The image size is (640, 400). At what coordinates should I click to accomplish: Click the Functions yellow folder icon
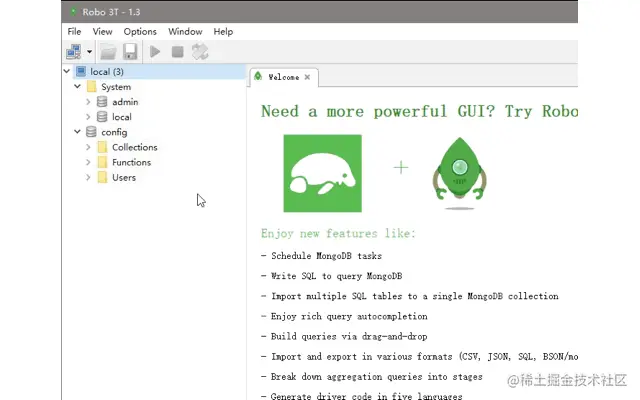pyautogui.click(x=102, y=162)
